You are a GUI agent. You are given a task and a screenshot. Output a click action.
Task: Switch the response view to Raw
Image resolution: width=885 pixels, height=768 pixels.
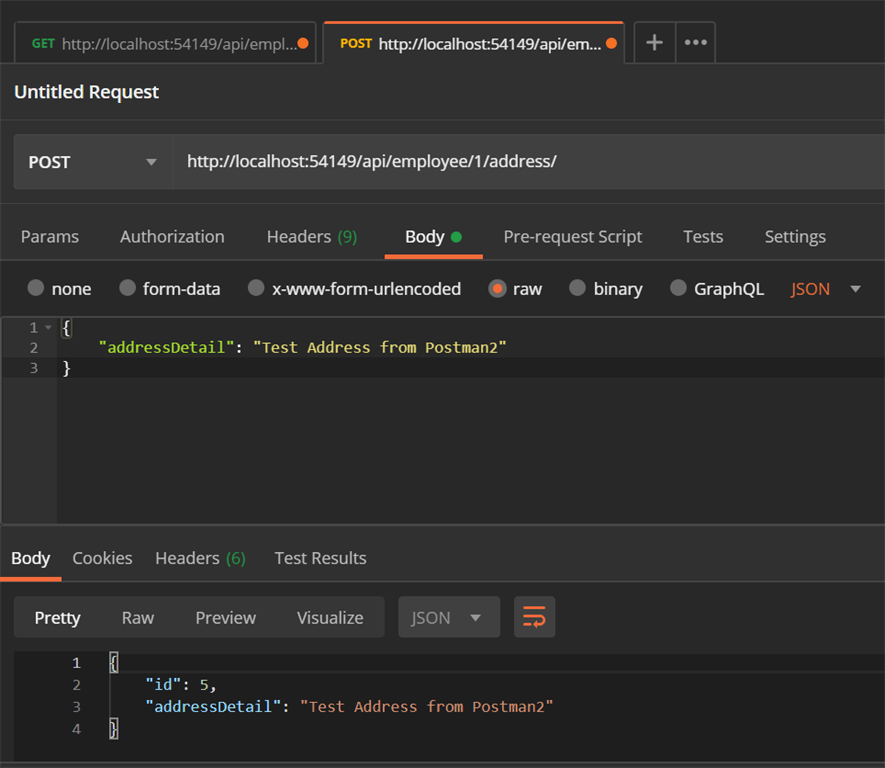[x=138, y=617]
